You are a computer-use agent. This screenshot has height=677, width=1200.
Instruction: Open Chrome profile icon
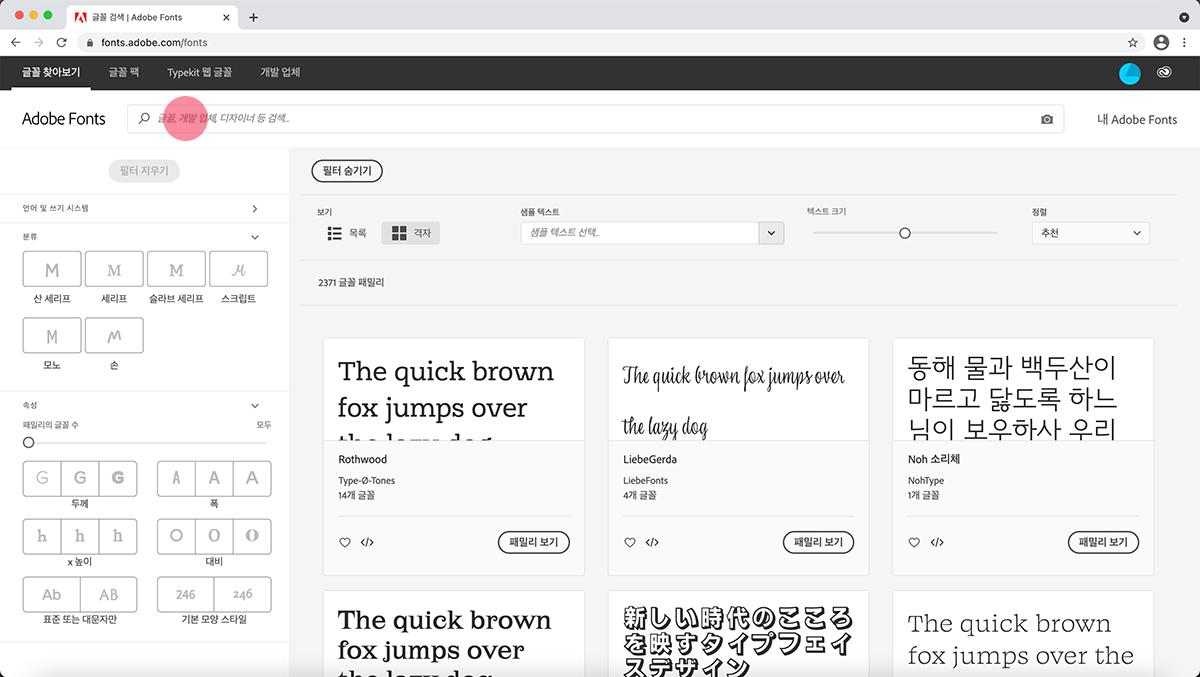click(x=1161, y=43)
